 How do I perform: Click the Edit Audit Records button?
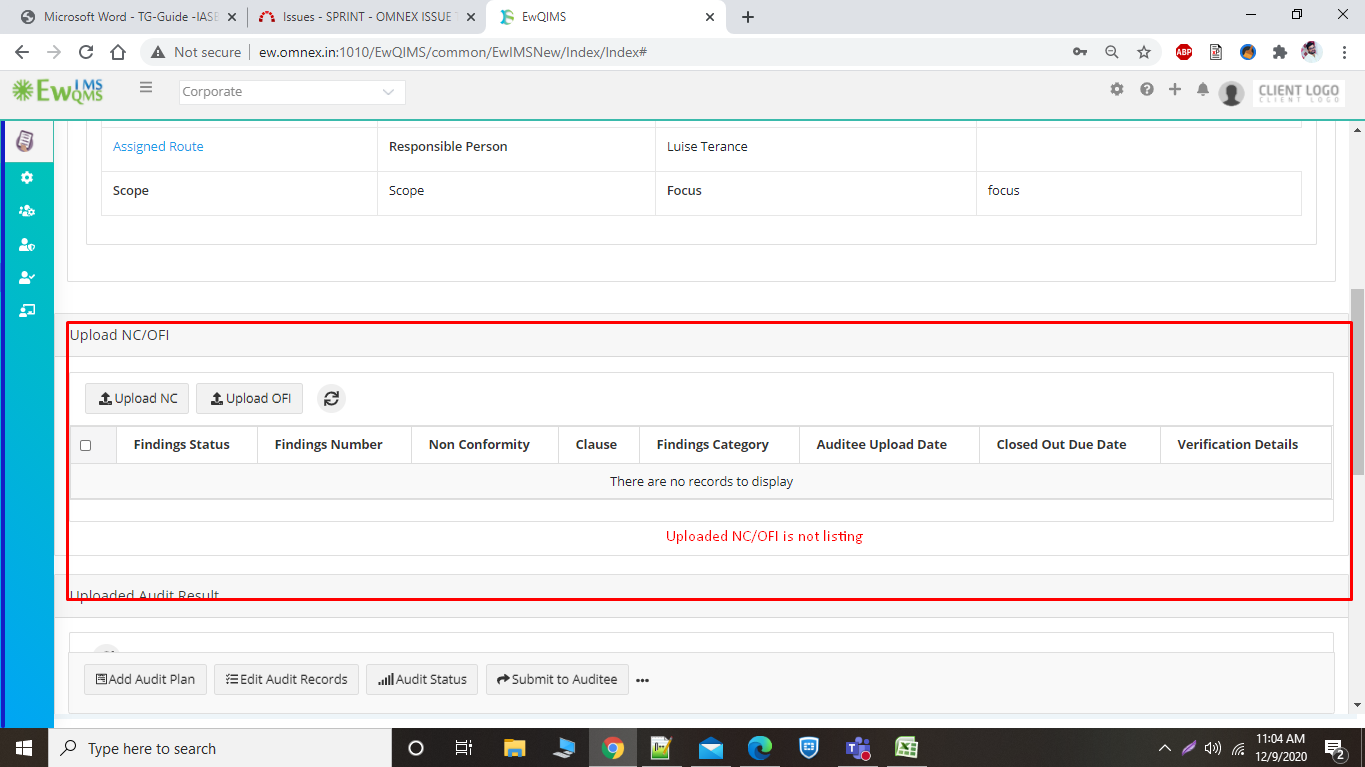click(286, 679)
